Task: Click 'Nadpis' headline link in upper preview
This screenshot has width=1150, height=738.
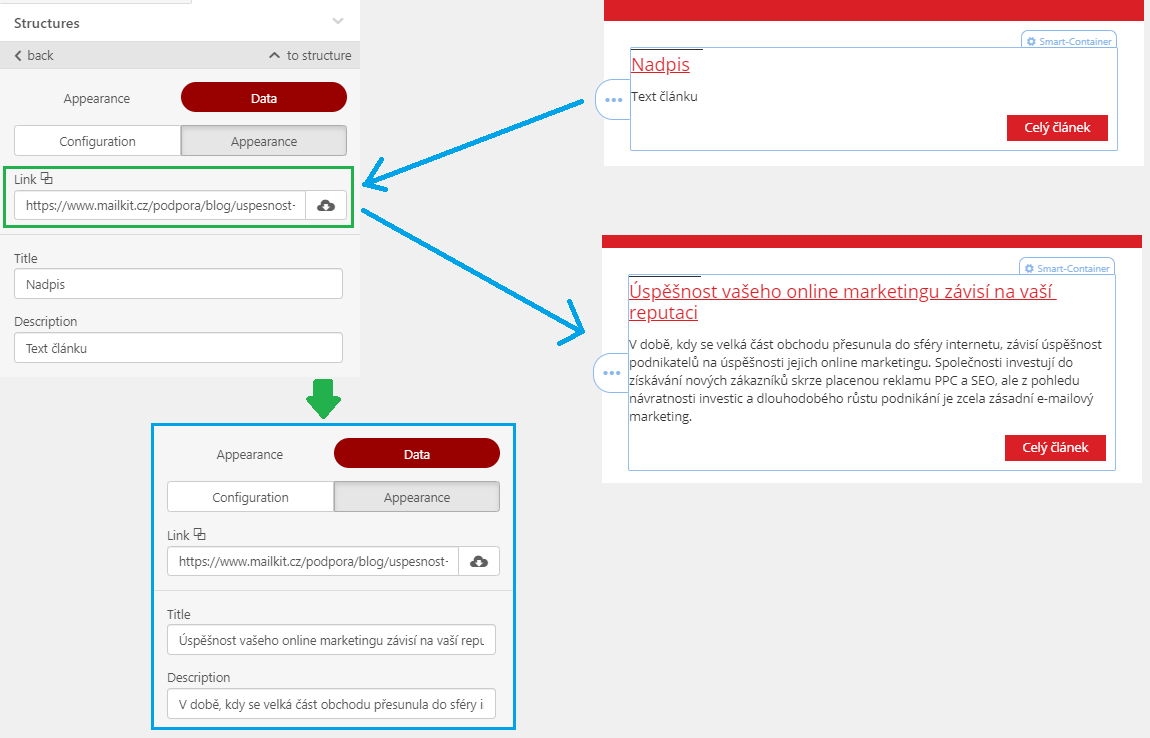Action: (660, 65)
